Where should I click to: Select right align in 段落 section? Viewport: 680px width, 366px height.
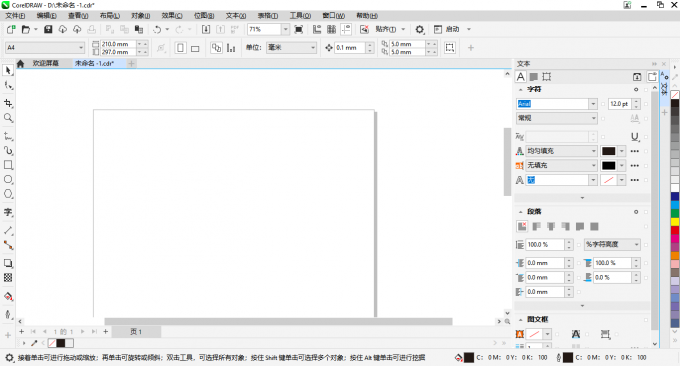pos(566,226)
